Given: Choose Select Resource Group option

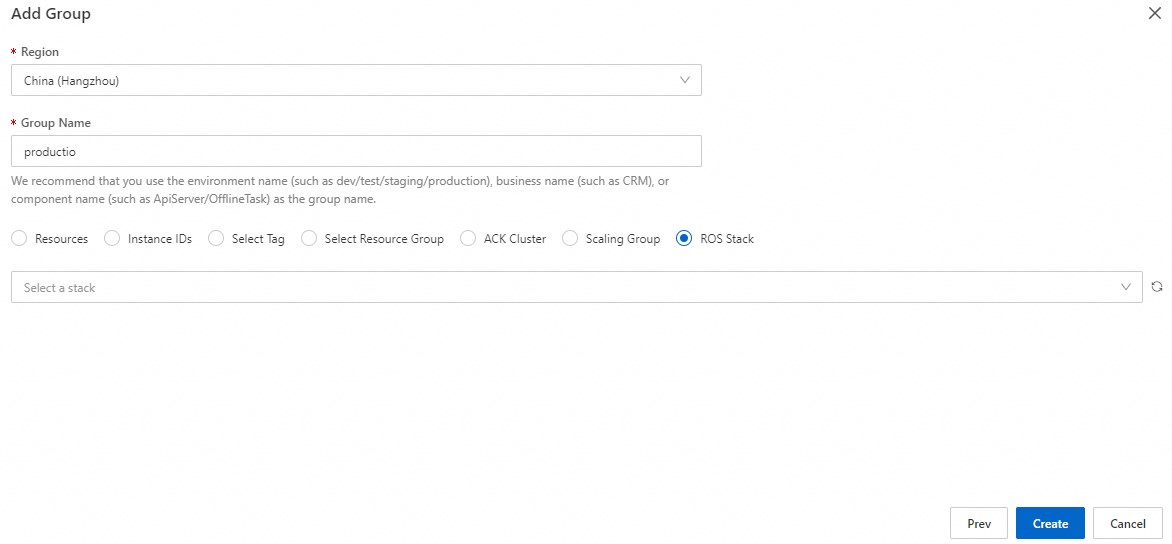Looking at the screenshot, I should click(309, 239).
